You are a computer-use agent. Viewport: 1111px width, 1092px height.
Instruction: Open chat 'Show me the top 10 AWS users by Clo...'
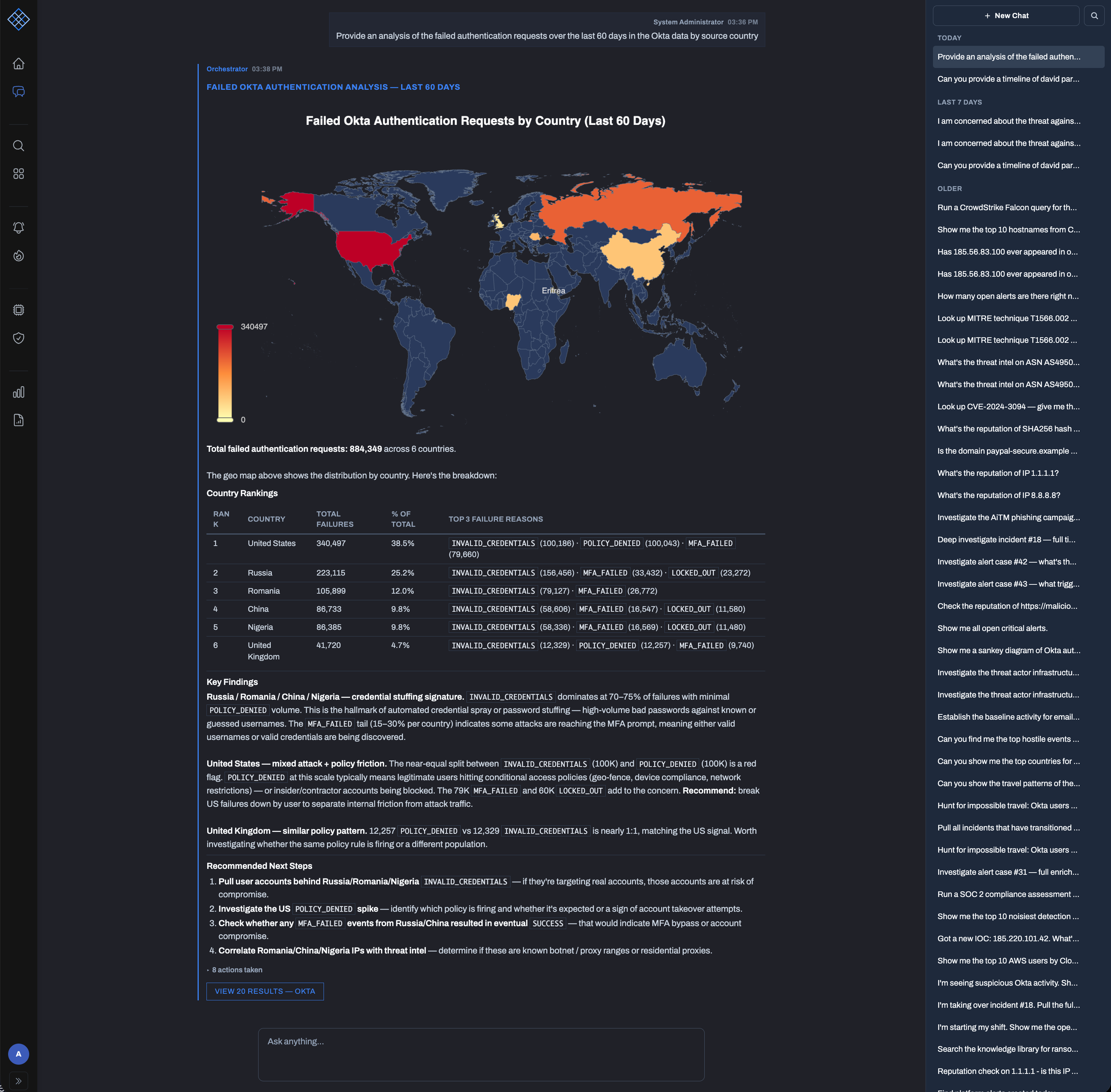(x=1018, y=961)
